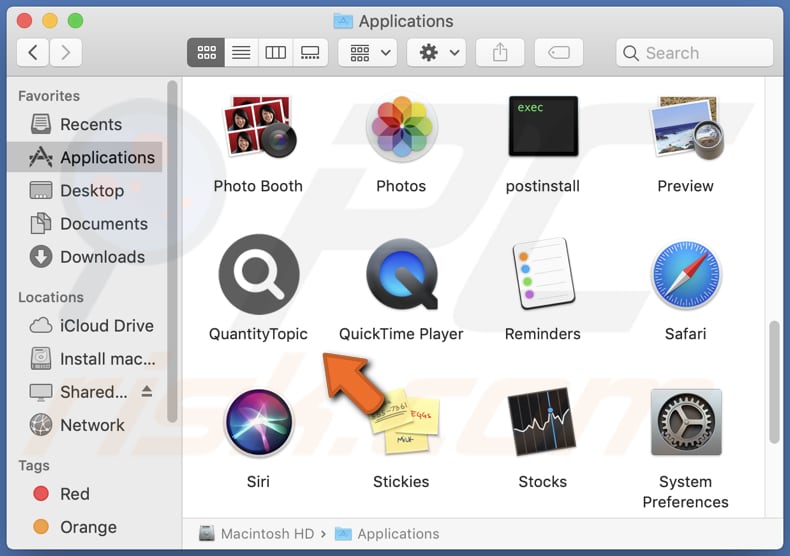790x556 pixels.
Task: Eject the Shared... volume
Action: (x=147, y=391)
